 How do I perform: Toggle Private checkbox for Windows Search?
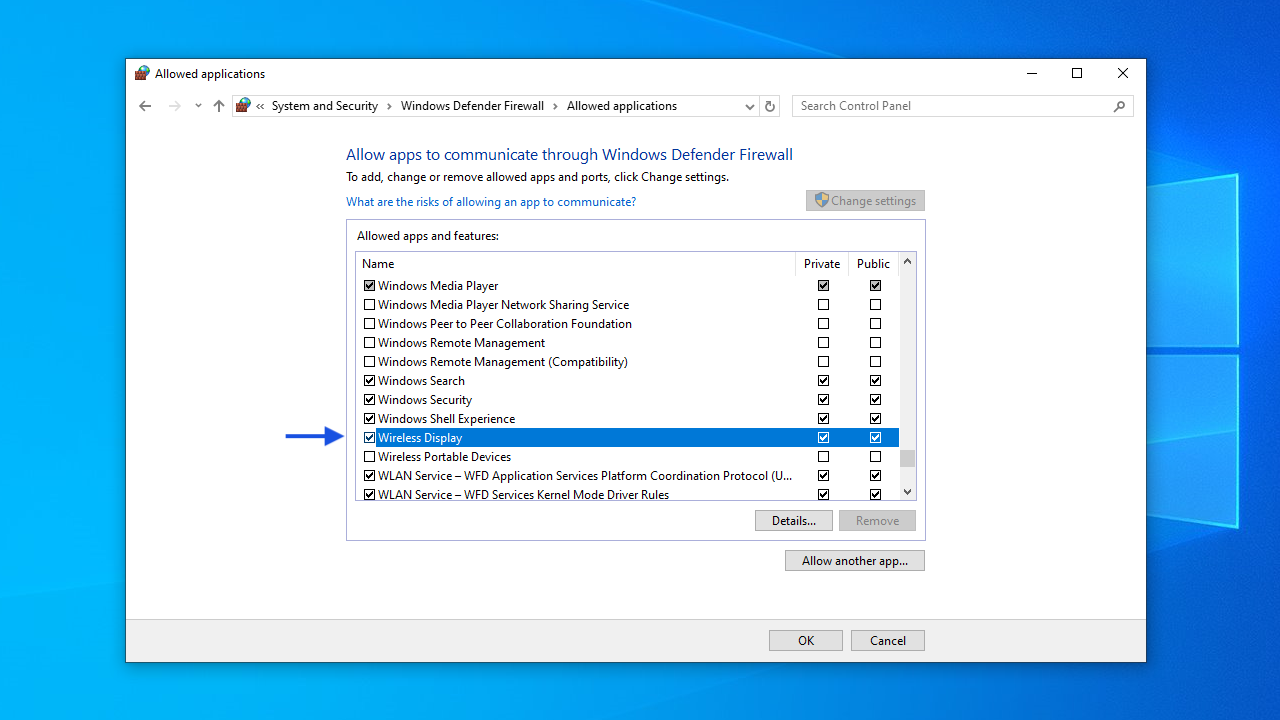pos(824,381)
